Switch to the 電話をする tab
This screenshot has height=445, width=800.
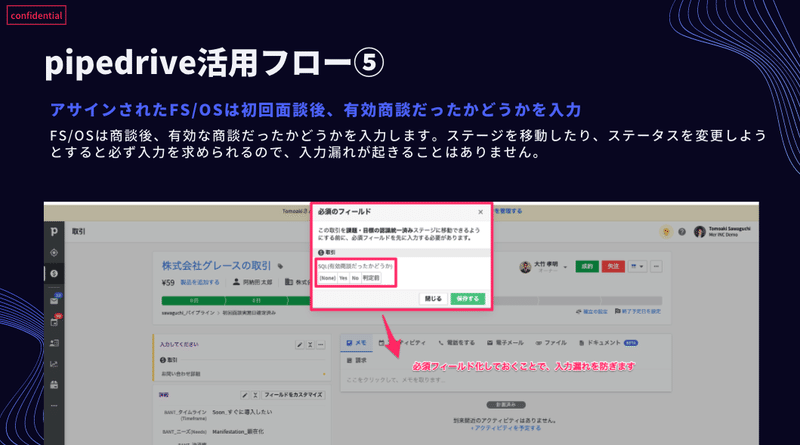456,343
